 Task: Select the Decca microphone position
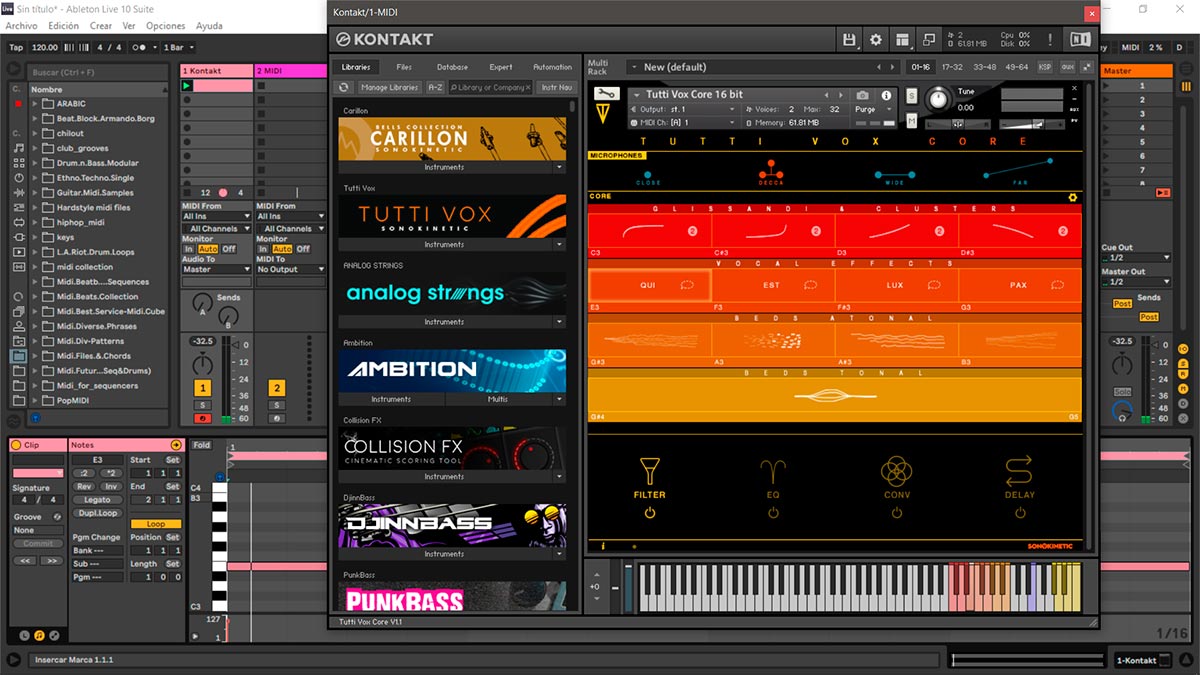[x=771, y=173]
